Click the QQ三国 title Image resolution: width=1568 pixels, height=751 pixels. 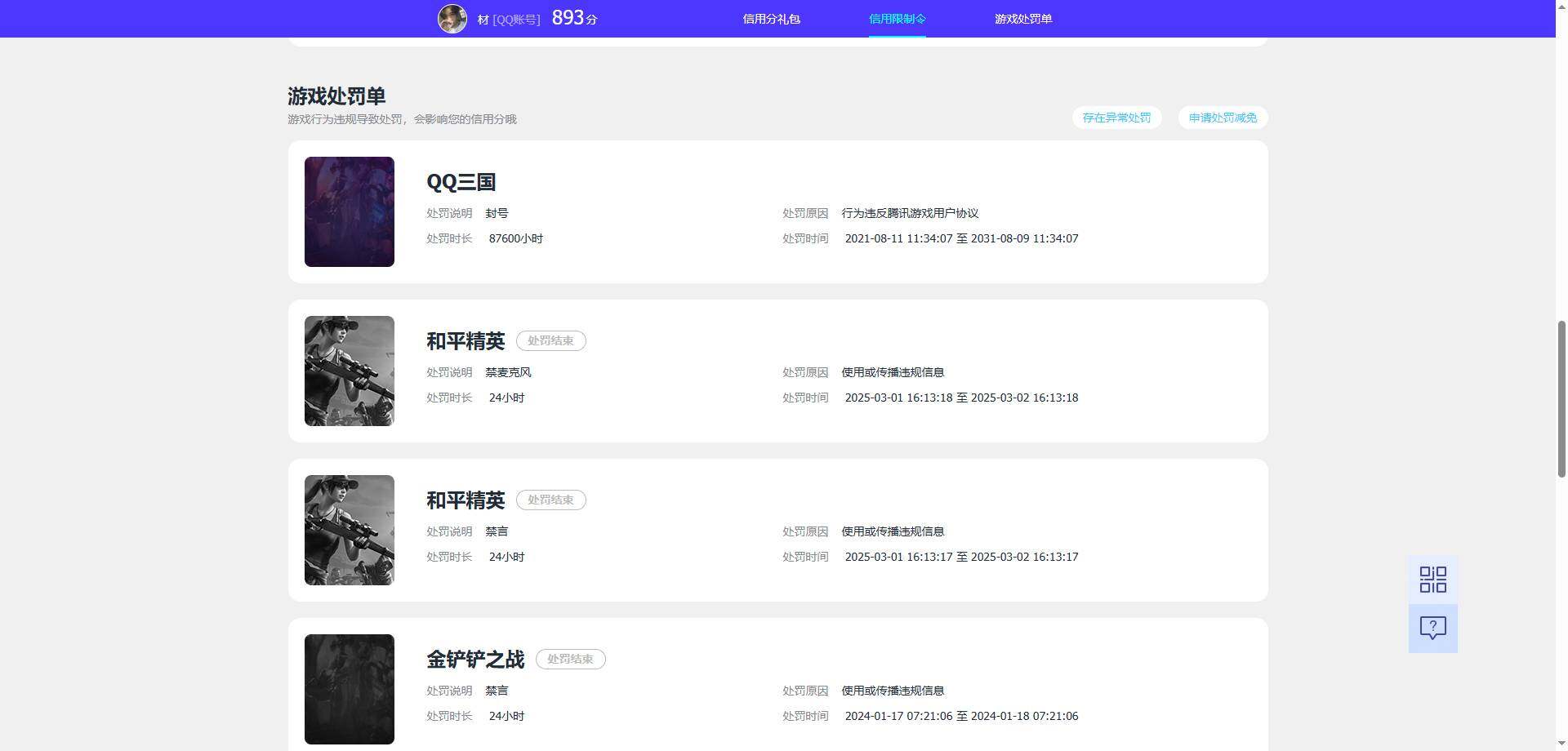point(461,182)
